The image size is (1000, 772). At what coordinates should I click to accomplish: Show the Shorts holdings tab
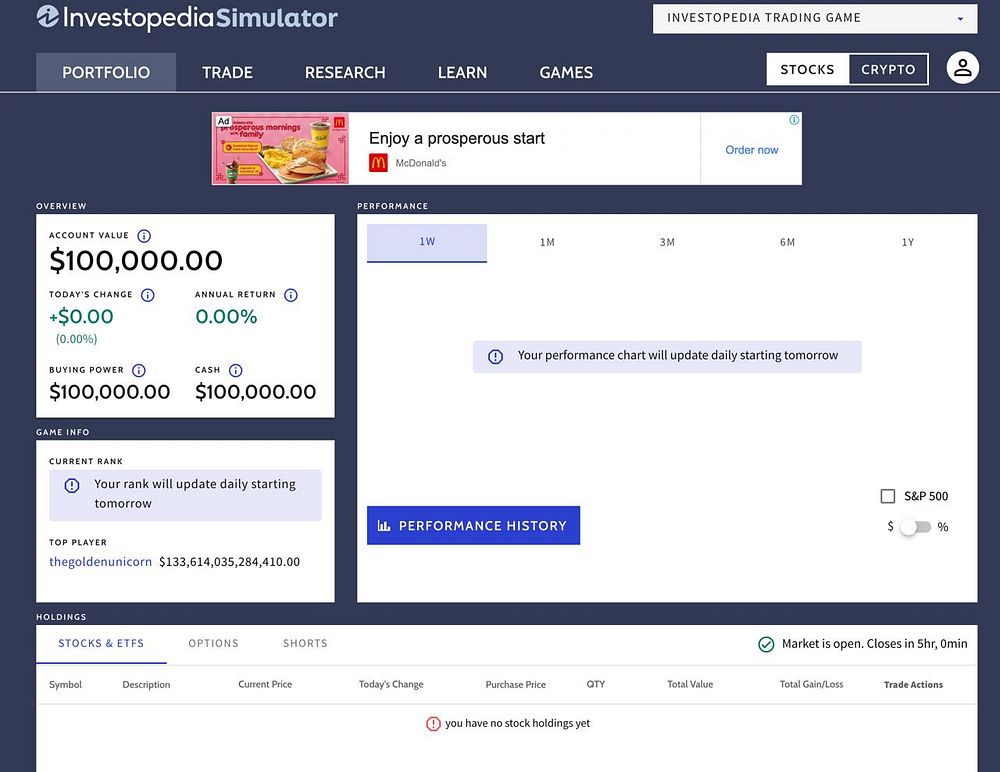[305, 643]
